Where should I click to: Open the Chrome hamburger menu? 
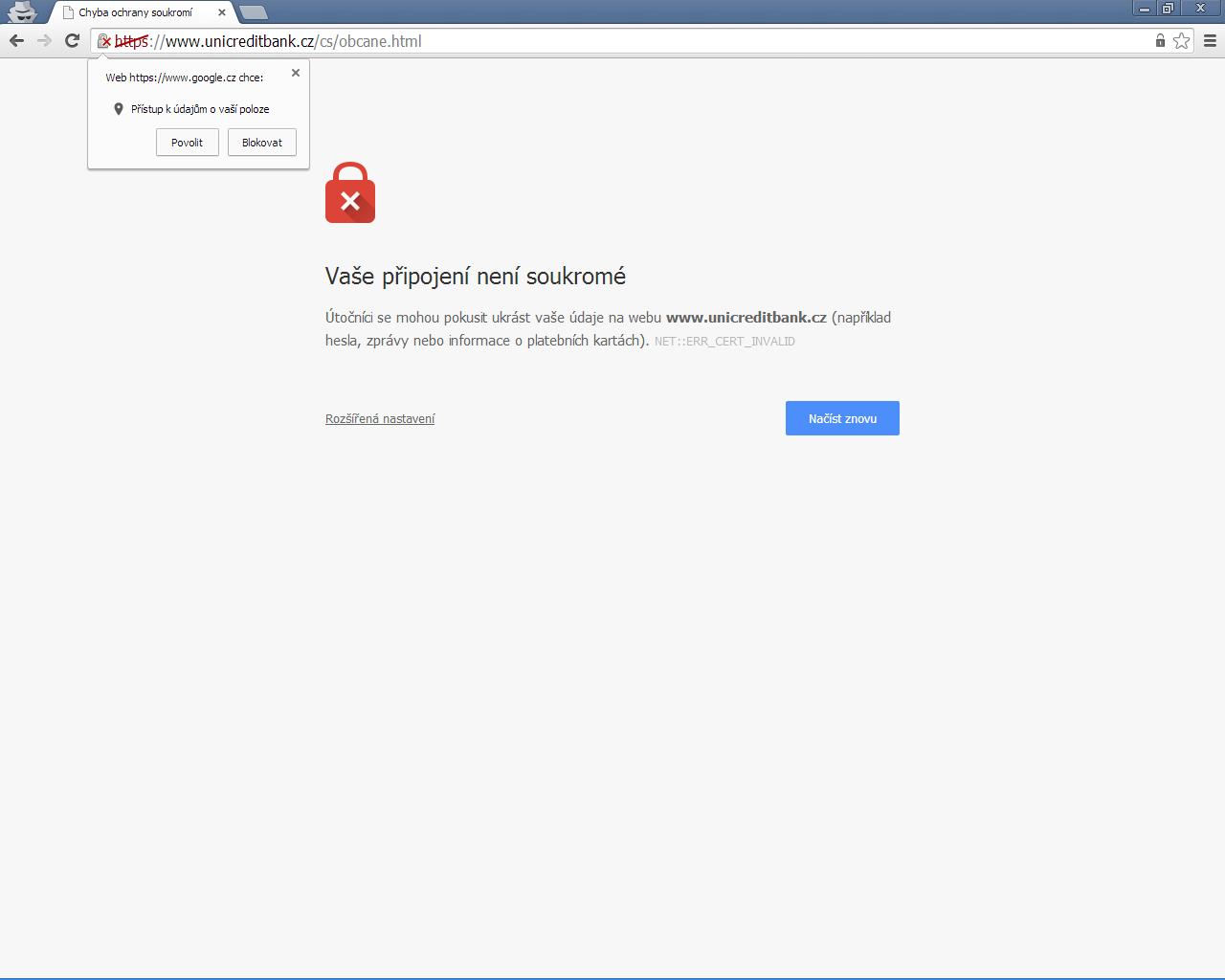tap(1210, 40)
